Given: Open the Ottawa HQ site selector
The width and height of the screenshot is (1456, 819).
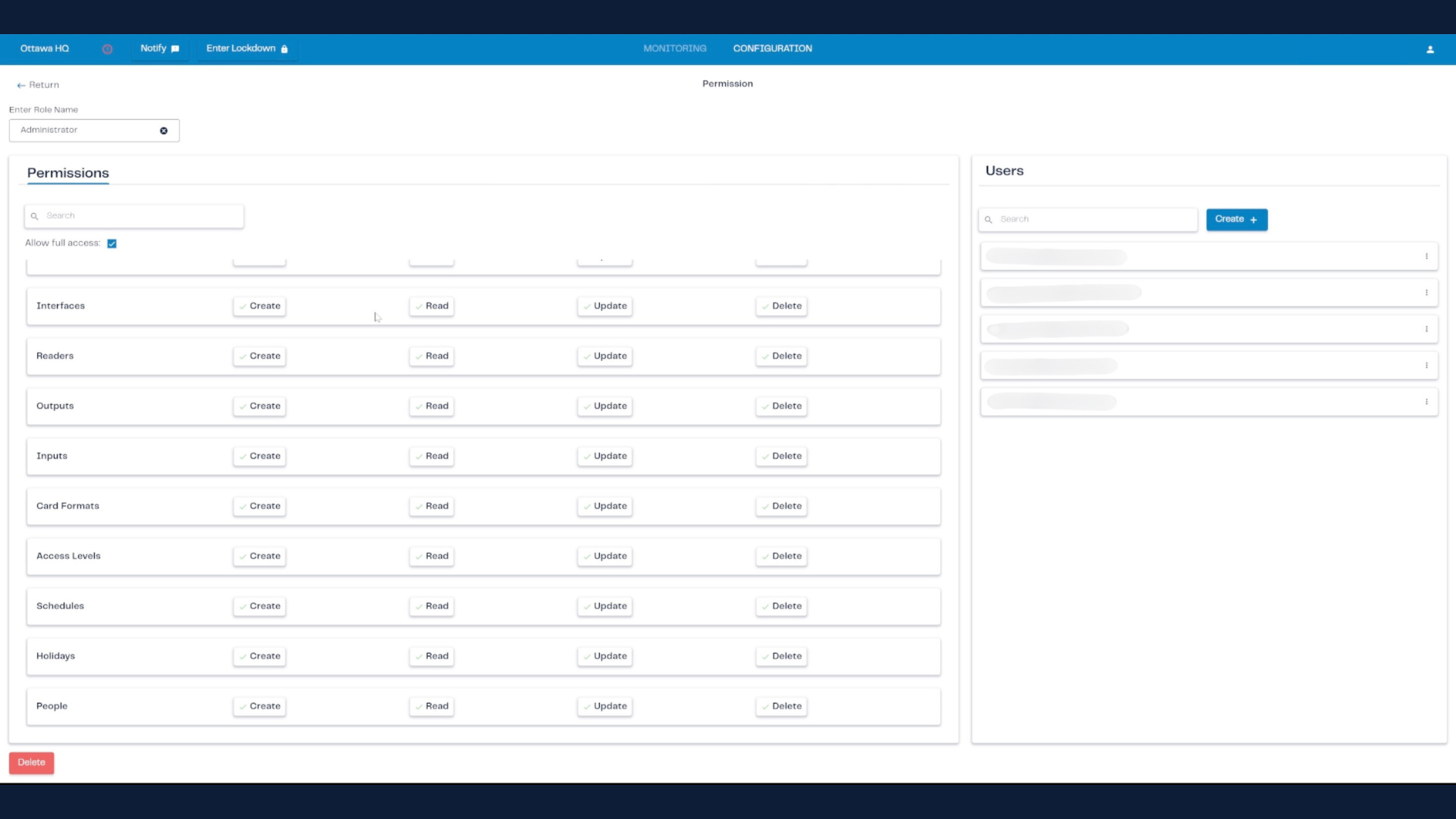Looking at the screenshot, I should 45,49.
